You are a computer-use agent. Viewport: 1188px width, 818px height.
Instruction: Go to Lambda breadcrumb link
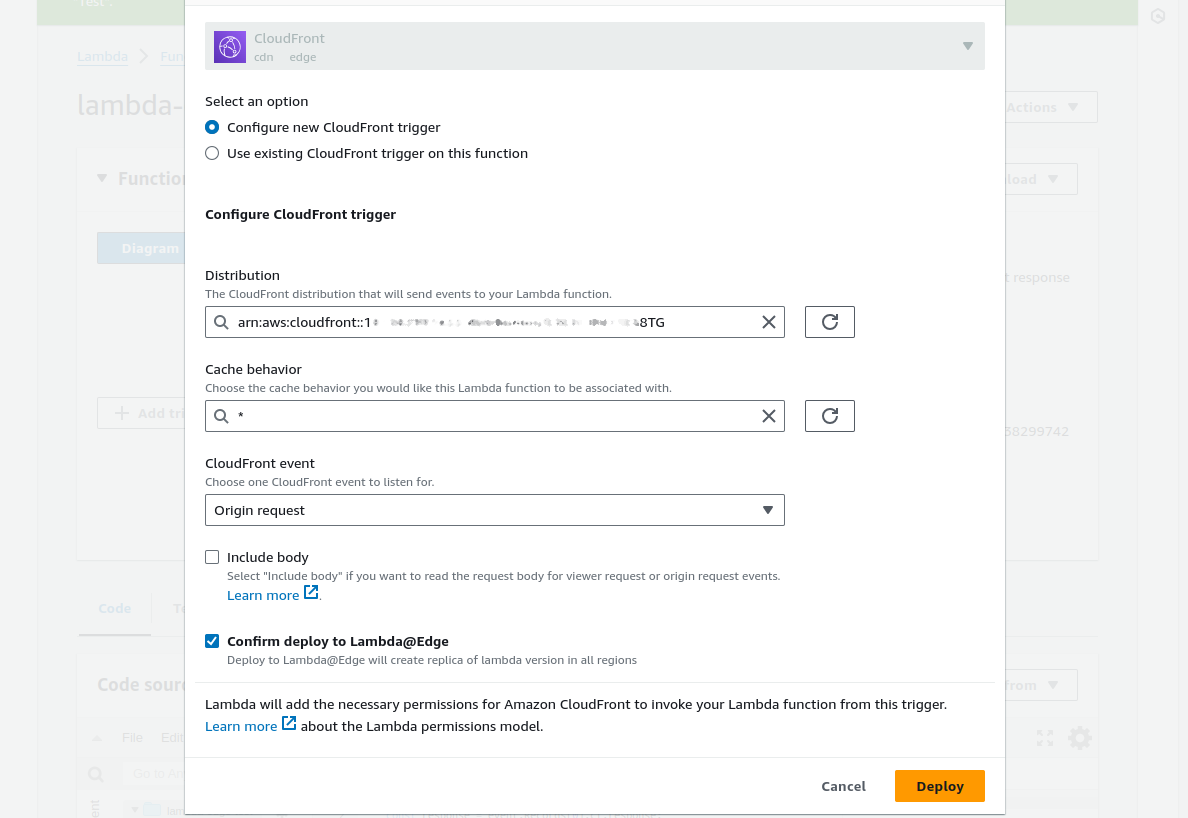(102, 56)
